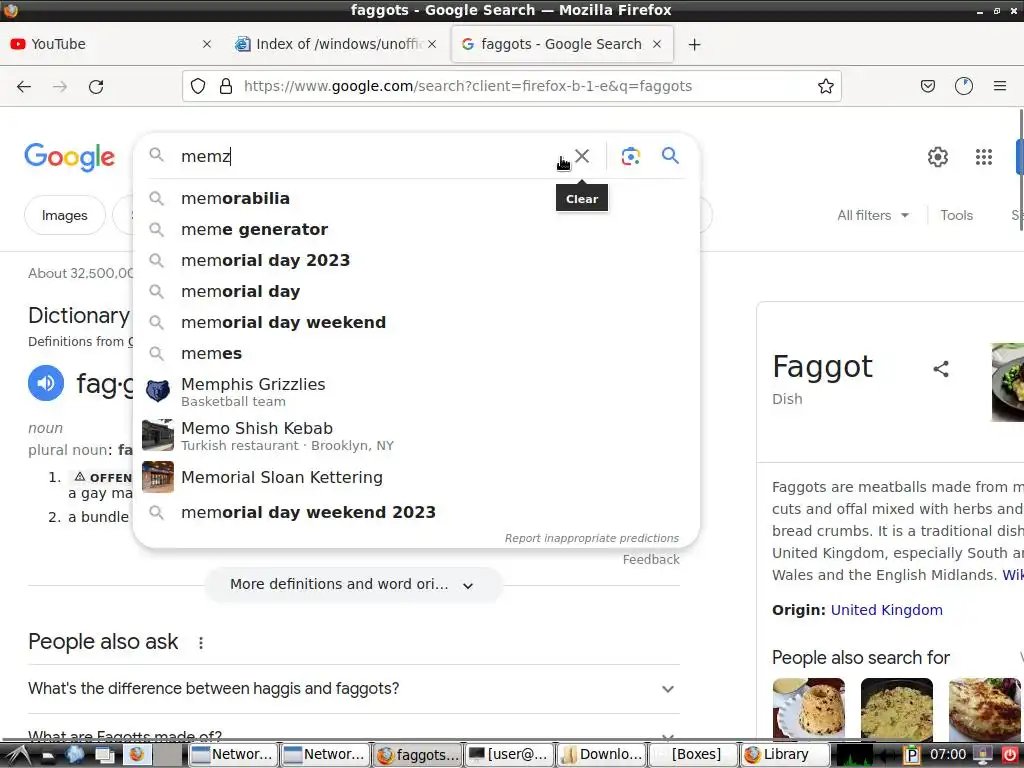Choose the memorabilia suggestion
Viewport: 1024px width, 768px height.
[x=416, y=198]
